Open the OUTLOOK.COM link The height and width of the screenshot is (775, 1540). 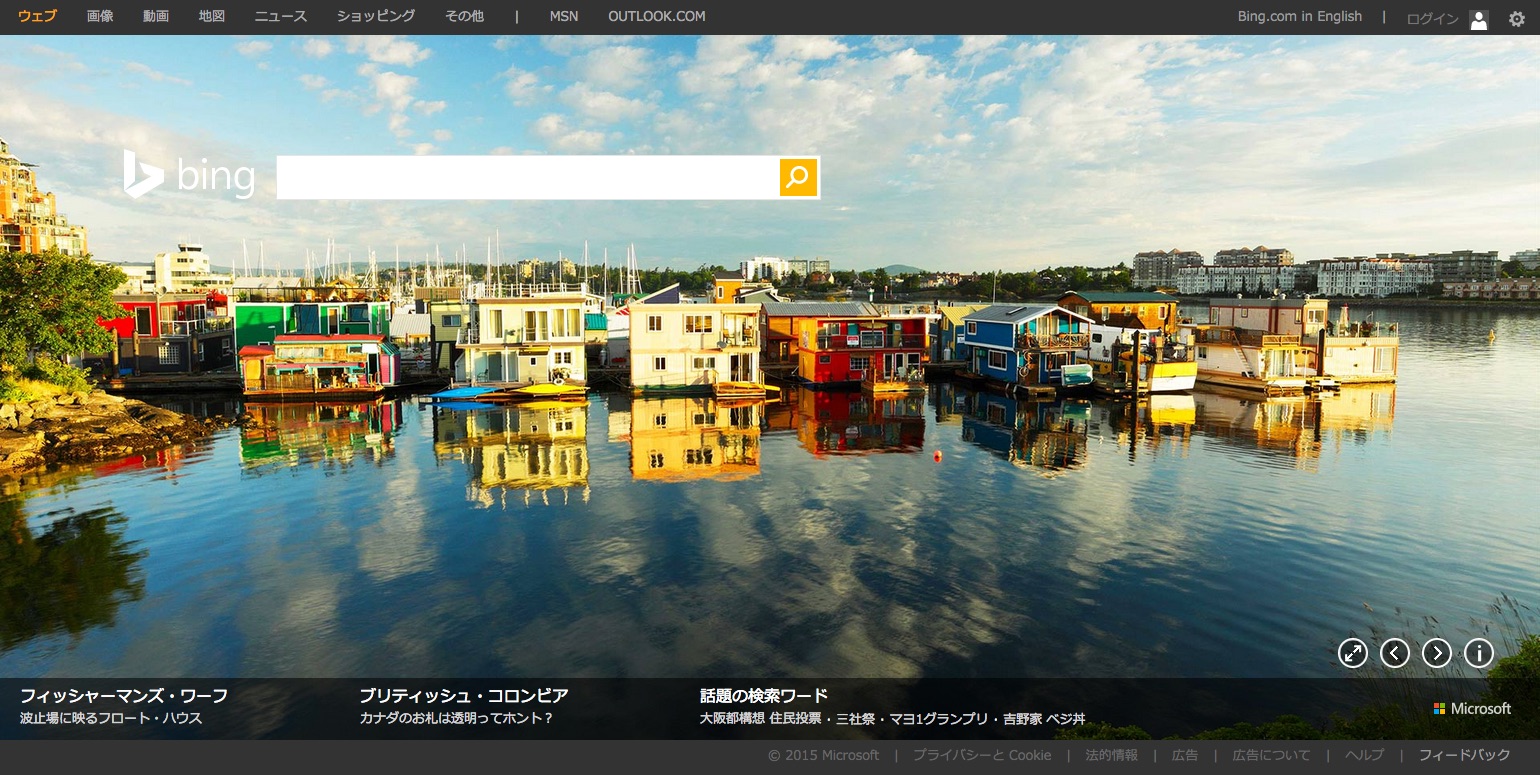pos(656,16)
